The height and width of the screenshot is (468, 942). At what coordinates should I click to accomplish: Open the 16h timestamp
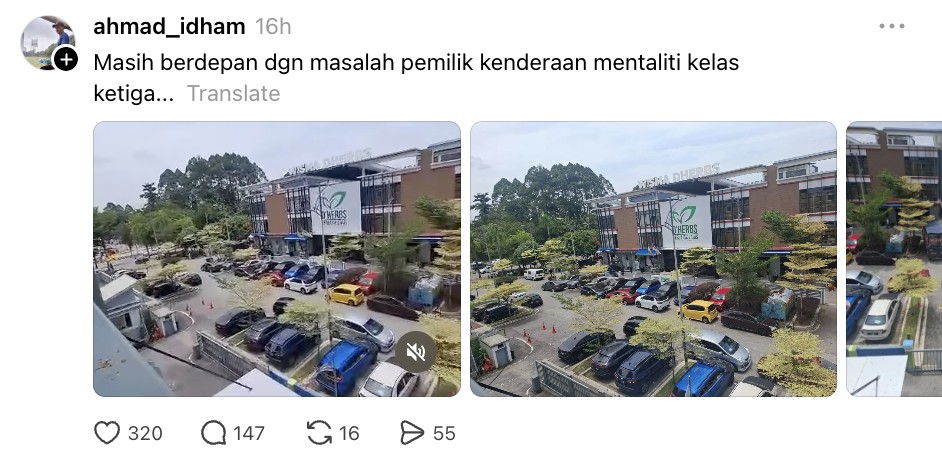[273, 26]
